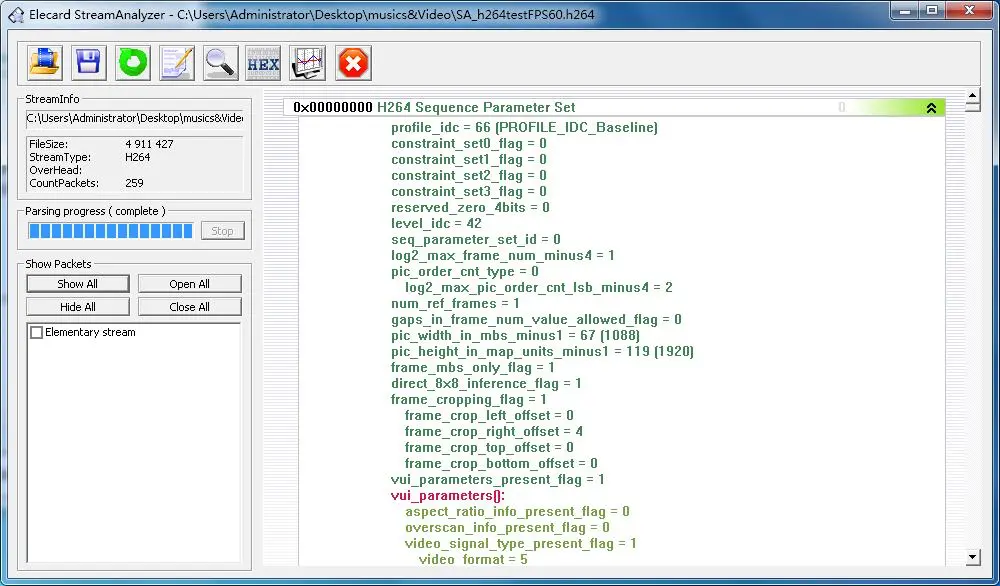The height and width of the screenshot is (586, 1000).
Task: Select log2_max_frame_num_minus4 = 1 line
Action: [x=503, y=255]
